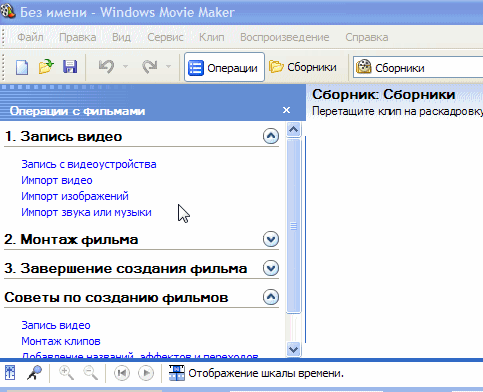Image resolution: width=483 pixels, height=392 pixels.
Task: Click the Movie Maker title bar icon
Action: [7, 12]
